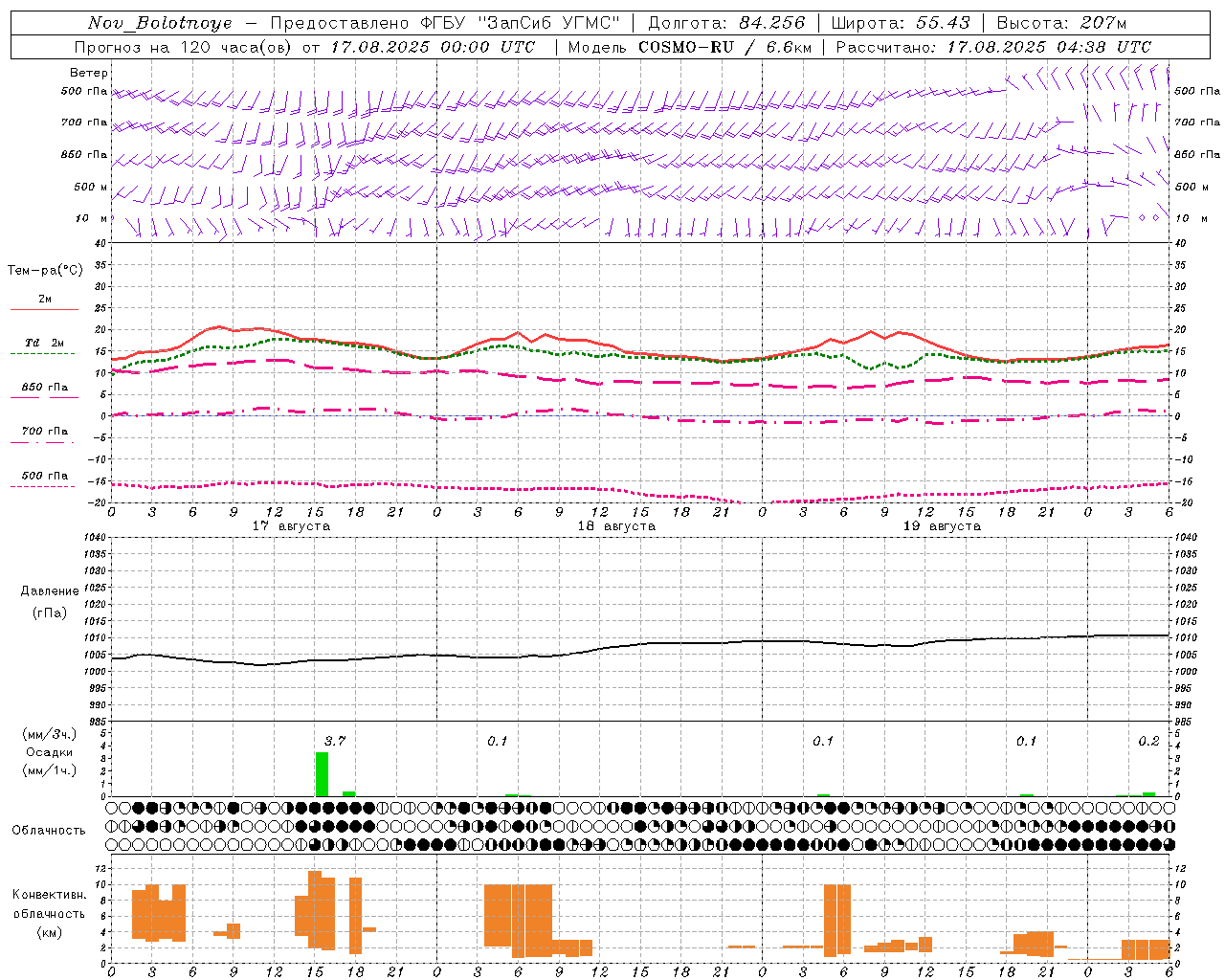Click the Давление pressure panel label
This screenshot has height=980, width=1225.
[x=50, y=591]
